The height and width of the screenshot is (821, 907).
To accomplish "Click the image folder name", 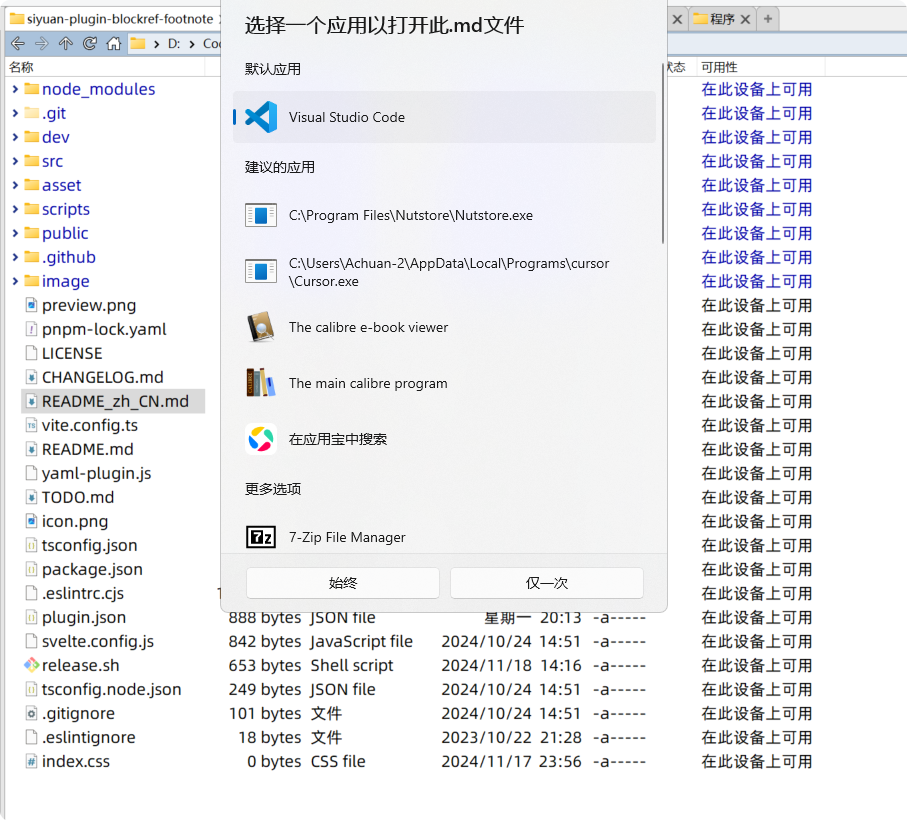I will [x=65, y=281].
